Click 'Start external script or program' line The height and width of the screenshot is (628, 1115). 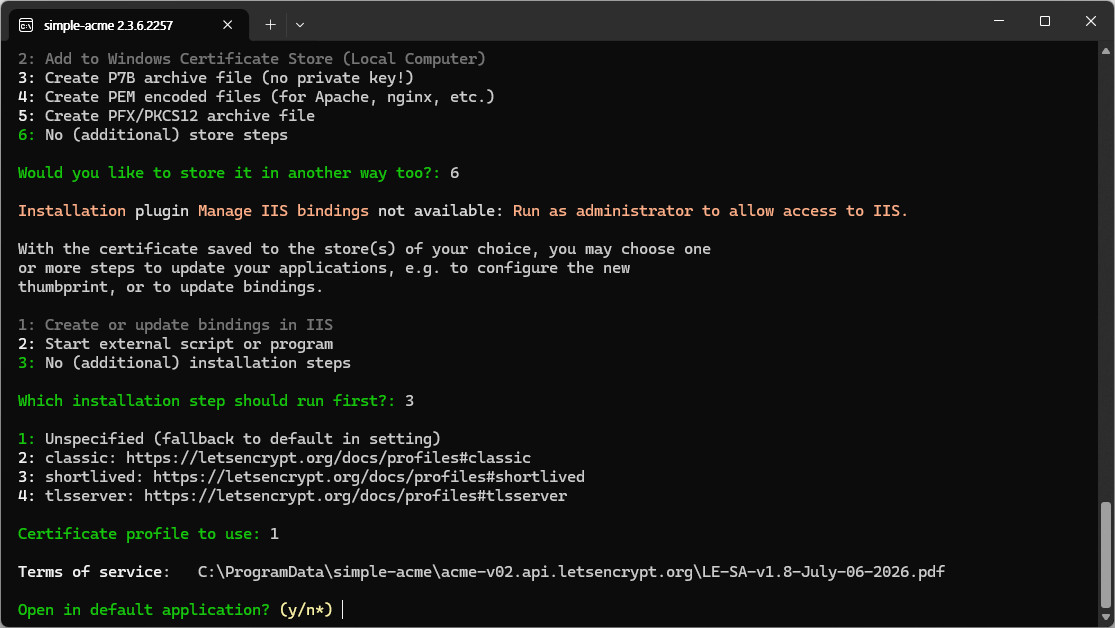[x=175, y=344]
